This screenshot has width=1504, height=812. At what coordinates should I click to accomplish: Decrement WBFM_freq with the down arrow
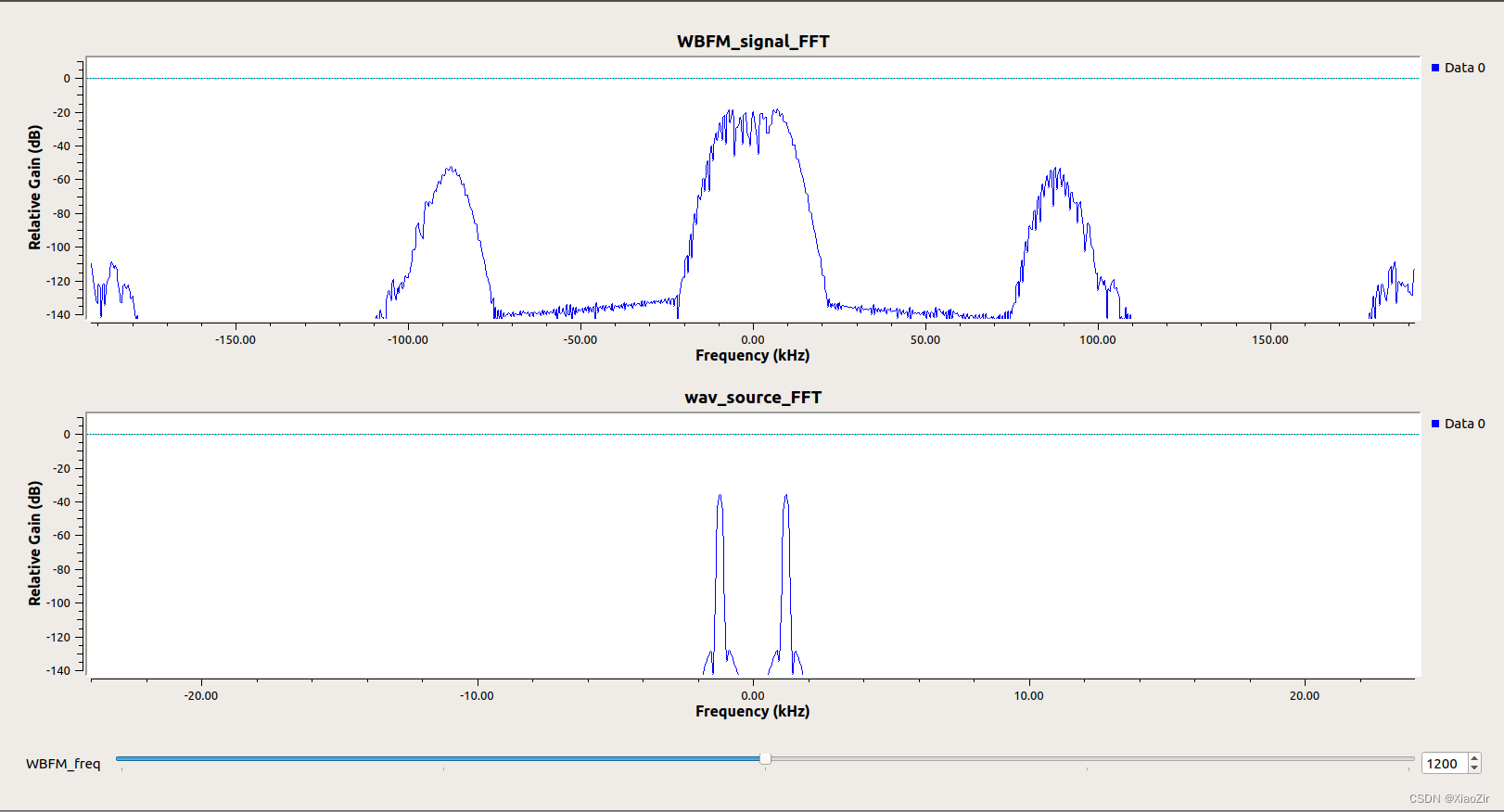coord(1474,768)
